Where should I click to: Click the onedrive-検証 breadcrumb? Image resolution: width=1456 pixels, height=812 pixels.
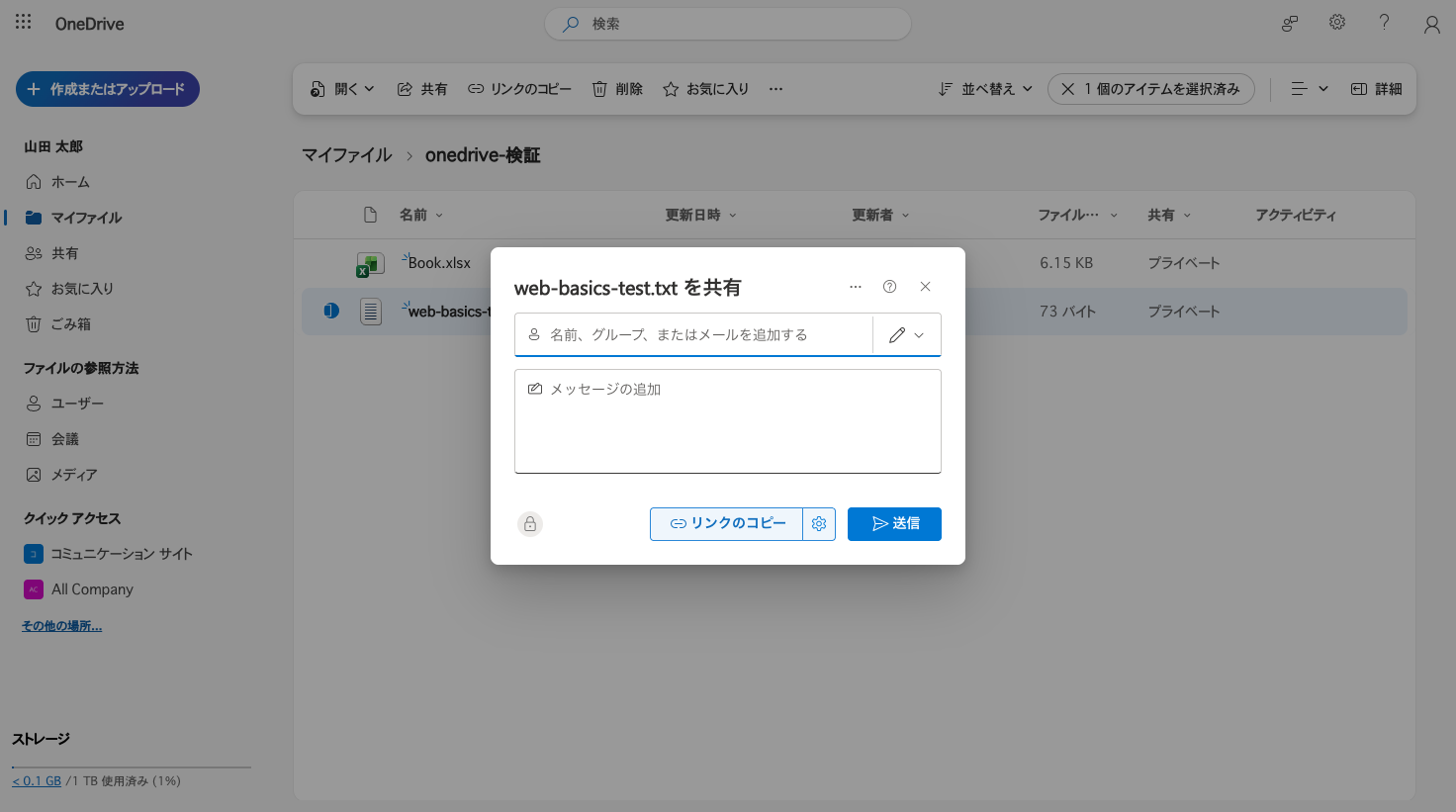pyautogui.click(x=483, y=155)
